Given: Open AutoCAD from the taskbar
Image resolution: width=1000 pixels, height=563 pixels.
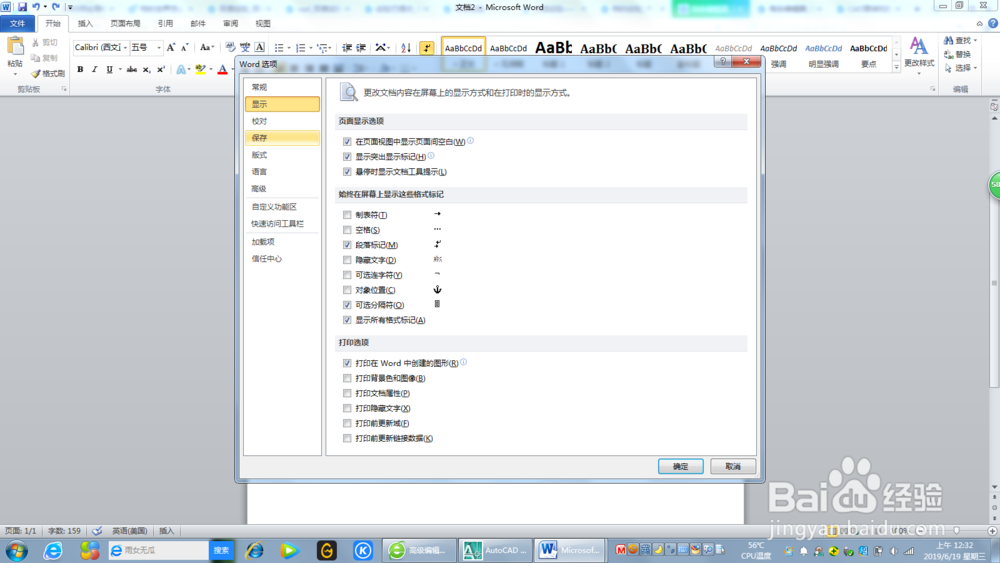Looking at the screenshot, I should (x=496, y=550).
